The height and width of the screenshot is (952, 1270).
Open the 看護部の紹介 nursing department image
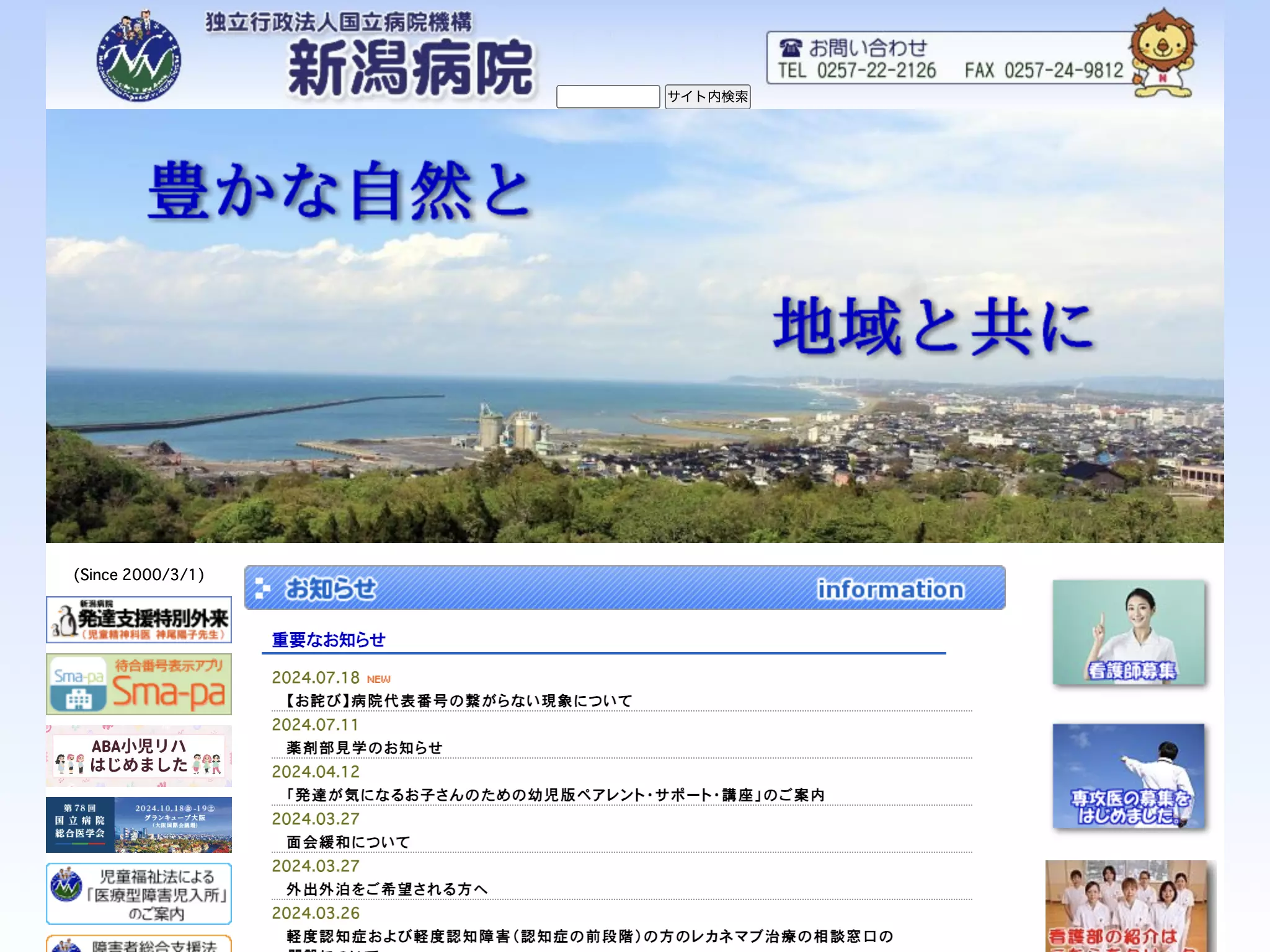[1130, 906]
